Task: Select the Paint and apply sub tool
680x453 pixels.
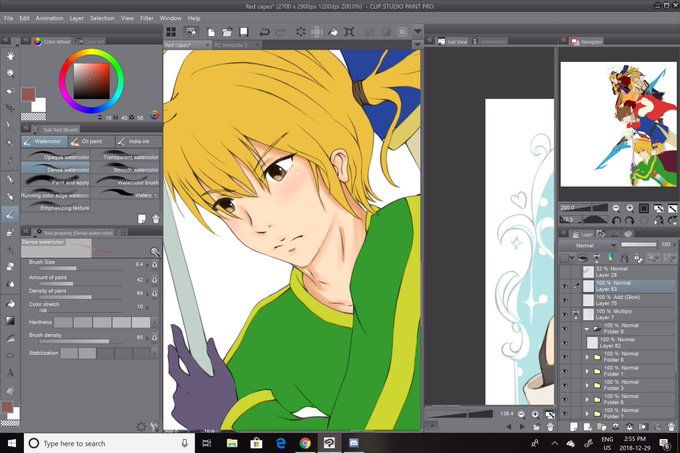Action: 56,182
